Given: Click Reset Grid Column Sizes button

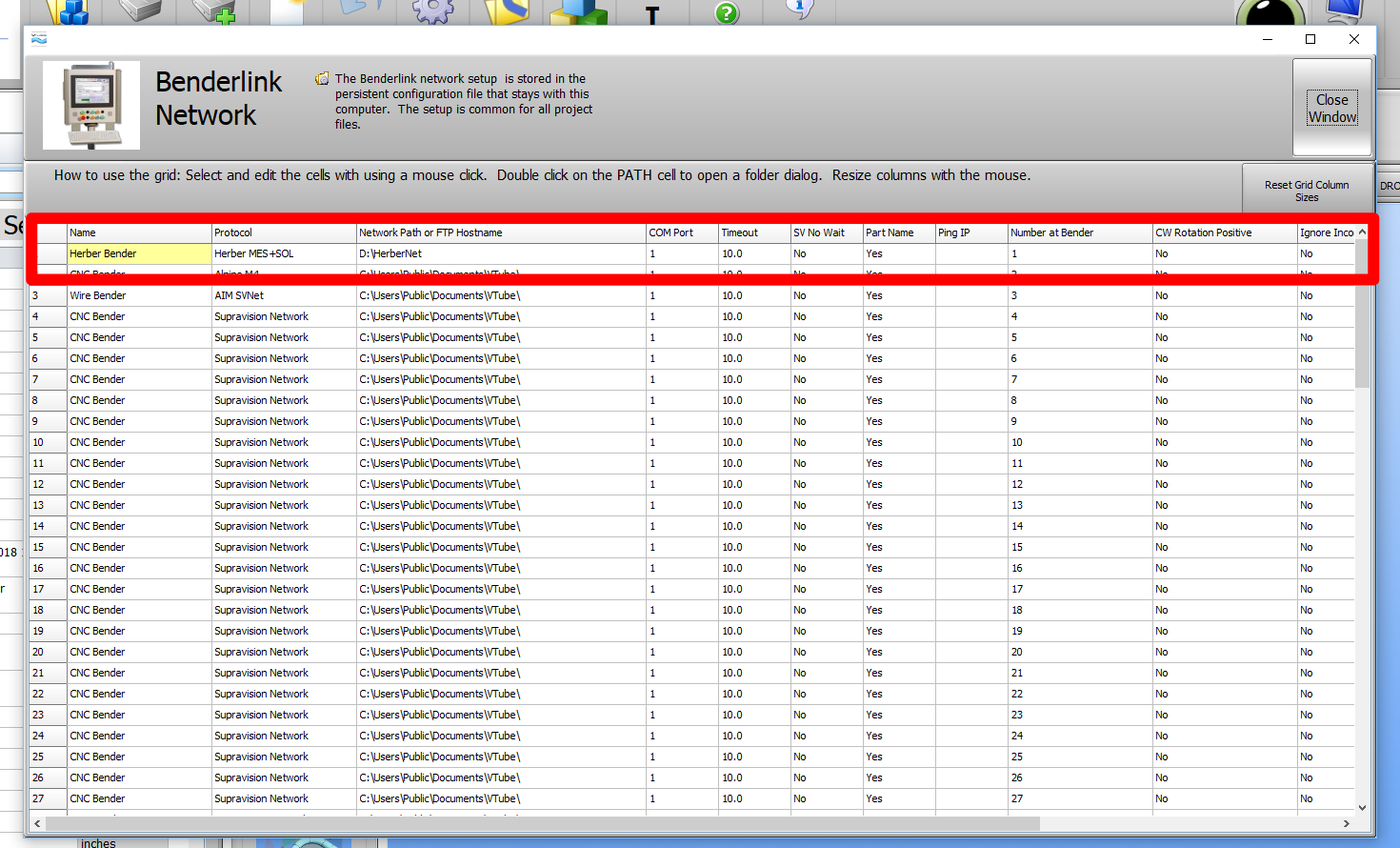Looking at the screenshot, I should (x=1306, y=191).
